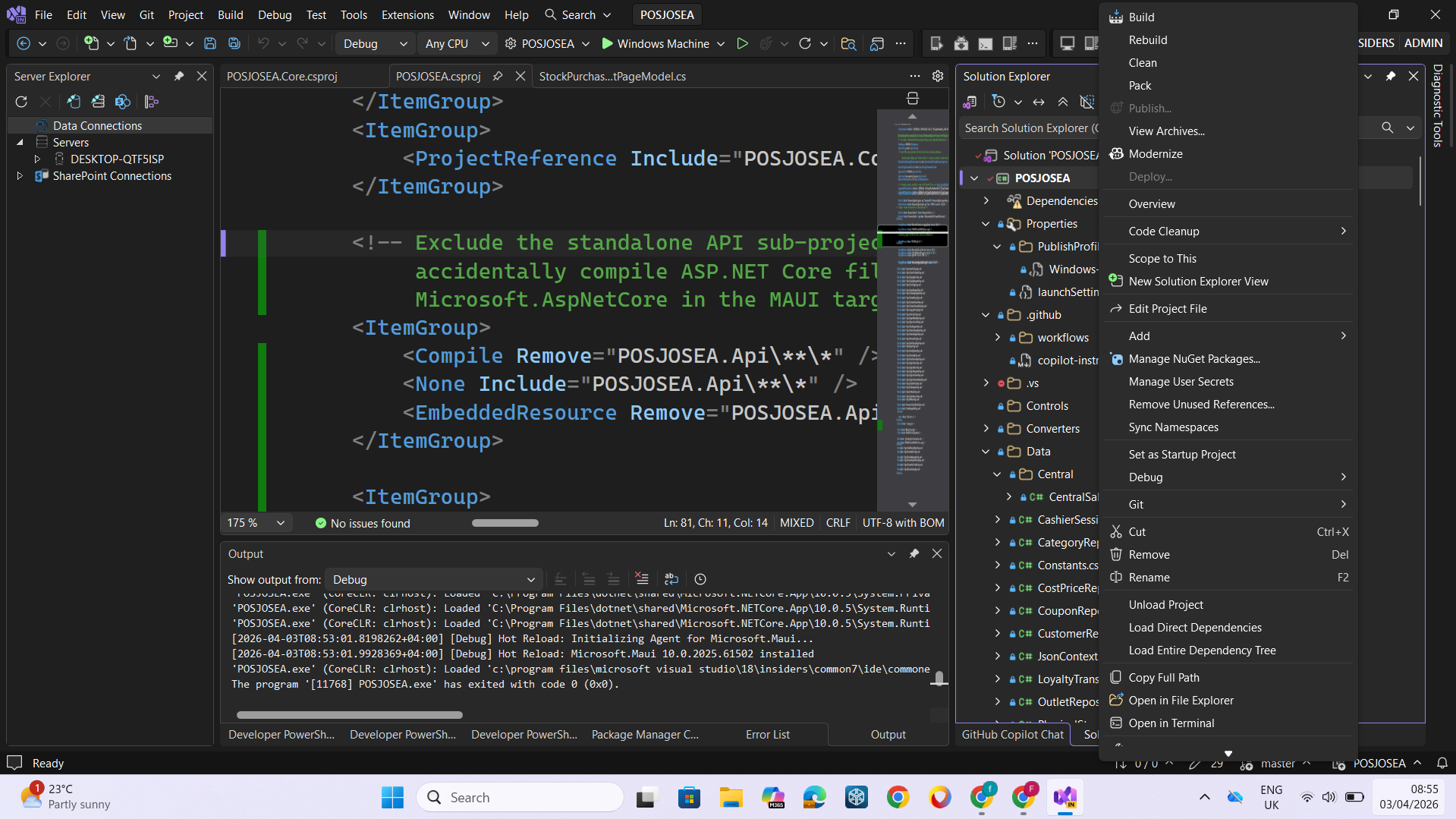Expand the SharePoint Connections tree node

[x=20, y=176]
